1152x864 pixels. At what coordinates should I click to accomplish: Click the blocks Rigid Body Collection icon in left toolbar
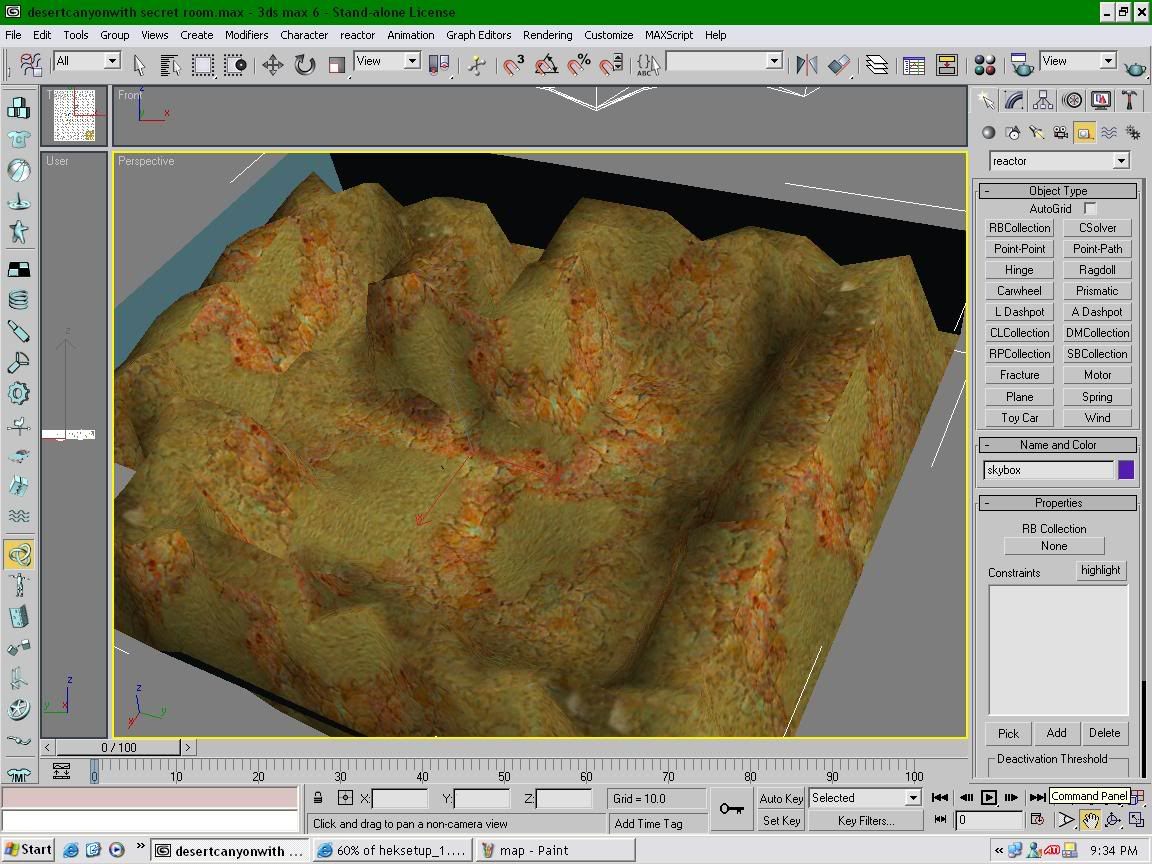(x=18, y=108)
